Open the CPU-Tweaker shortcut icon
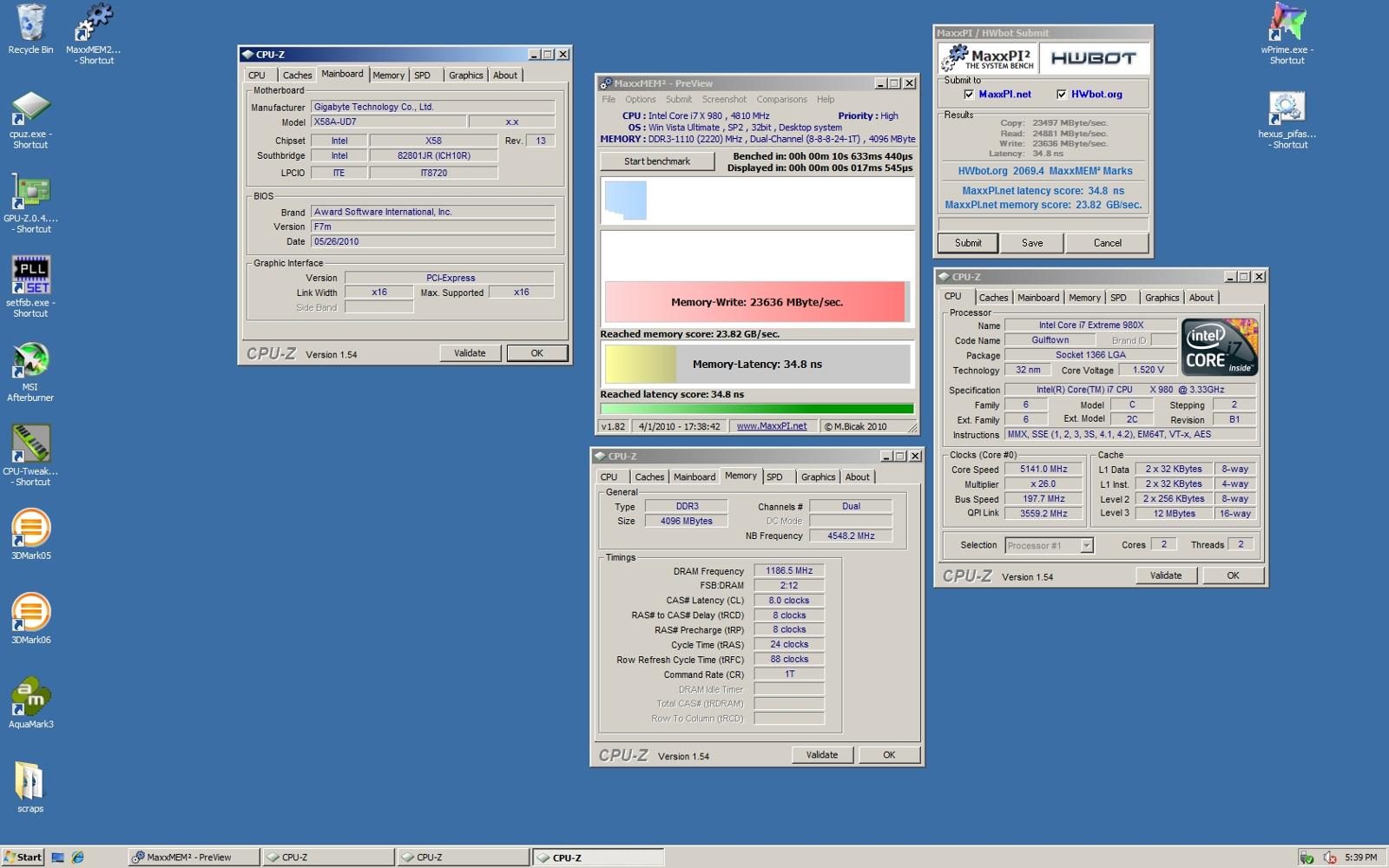Image resolution: width=1389 pixels, height=868 pixels. point(30,444)
